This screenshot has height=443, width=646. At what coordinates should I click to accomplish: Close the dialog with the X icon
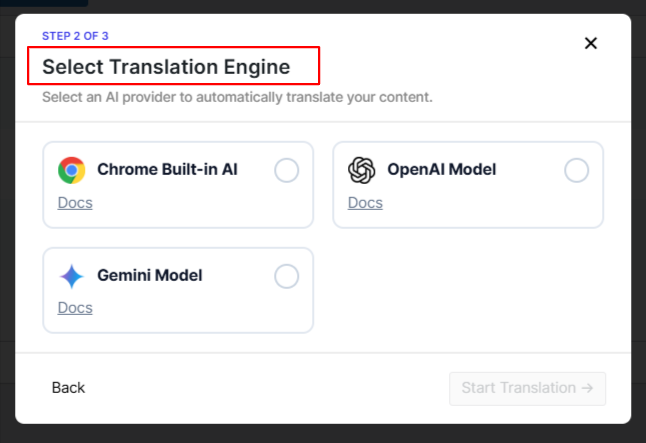pyautogui.click(x=590, y=43)
